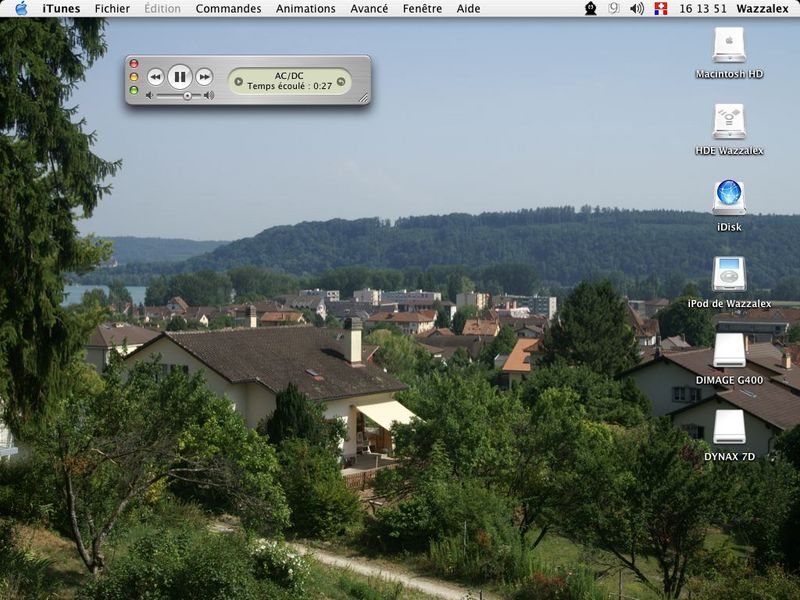Click the grey menu bar status icon
This screenshot has height=600, width=800.
pos(614,9)
